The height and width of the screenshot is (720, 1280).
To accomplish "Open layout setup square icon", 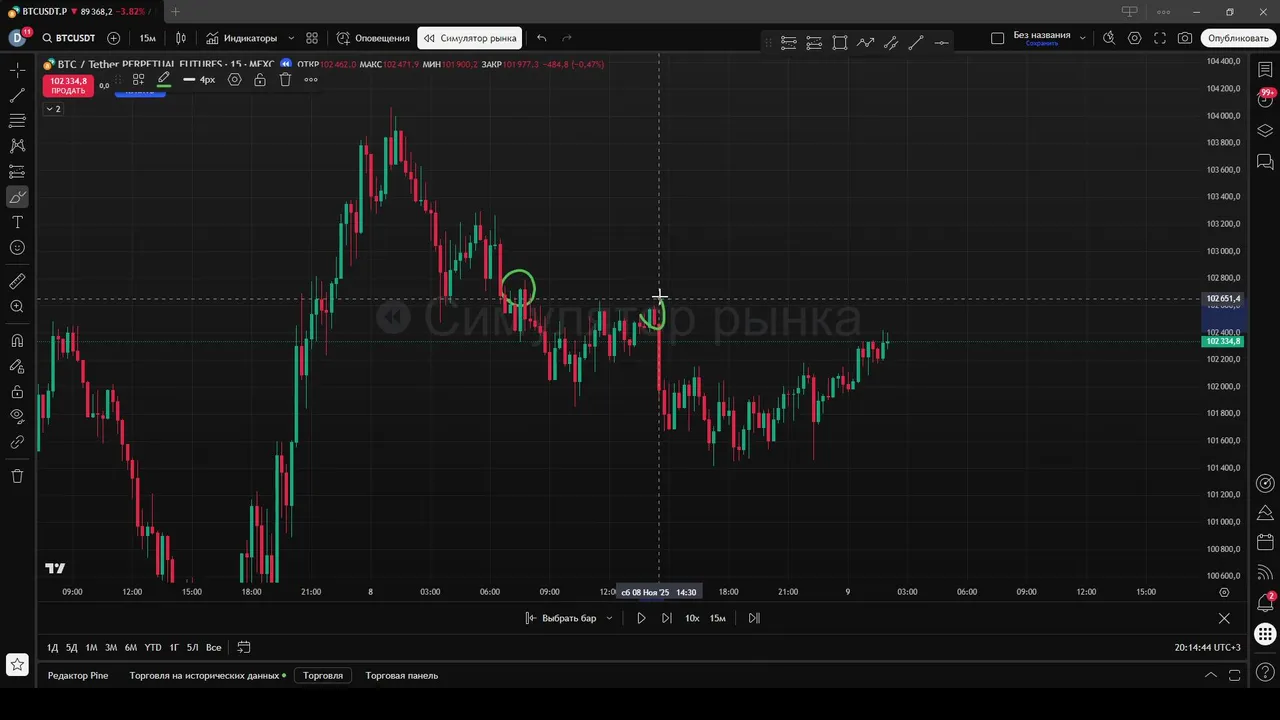I will [x=997, y=38].
